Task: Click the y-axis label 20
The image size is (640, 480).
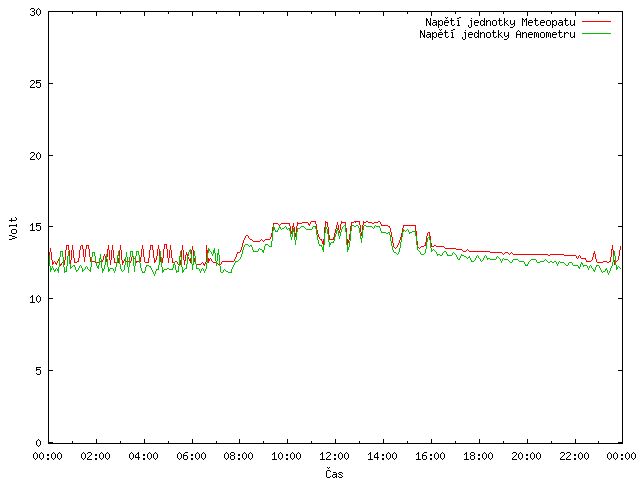Action: (36, 156)
